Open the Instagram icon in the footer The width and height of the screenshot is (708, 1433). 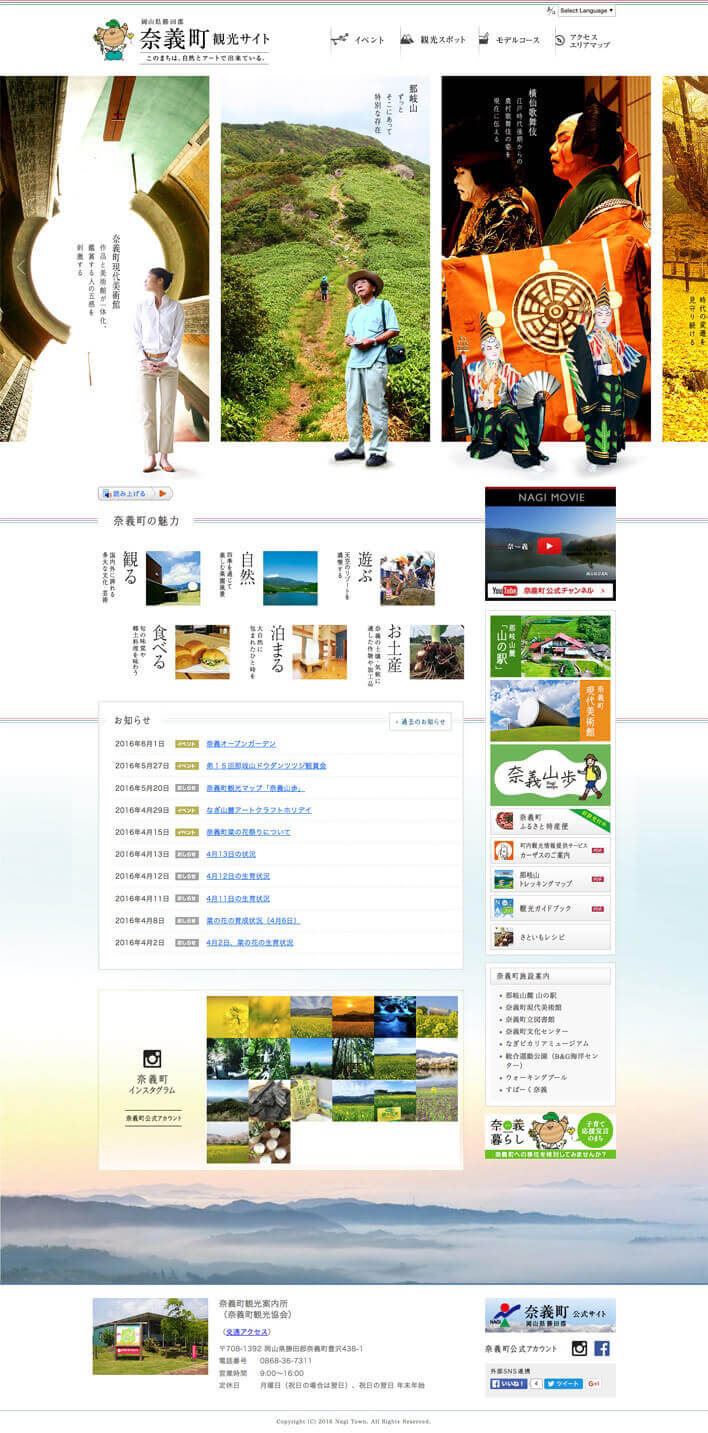579,1348
